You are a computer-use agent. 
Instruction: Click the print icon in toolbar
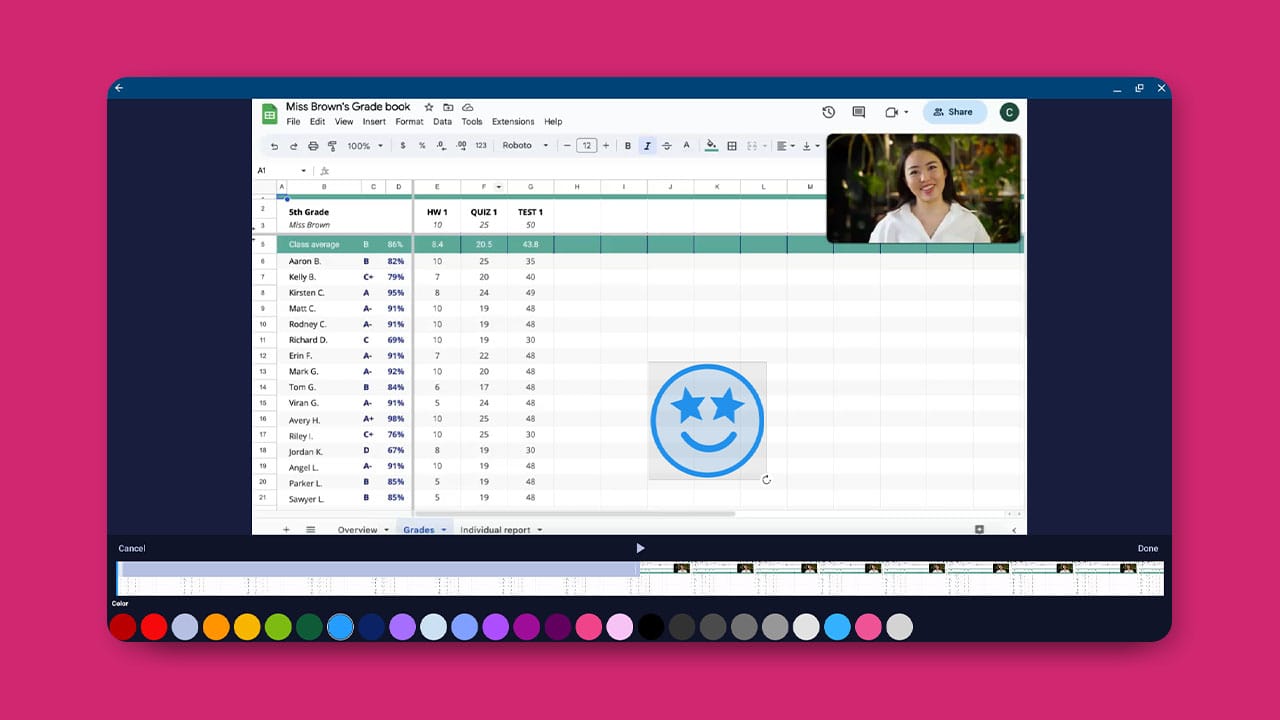click(313, 146)
